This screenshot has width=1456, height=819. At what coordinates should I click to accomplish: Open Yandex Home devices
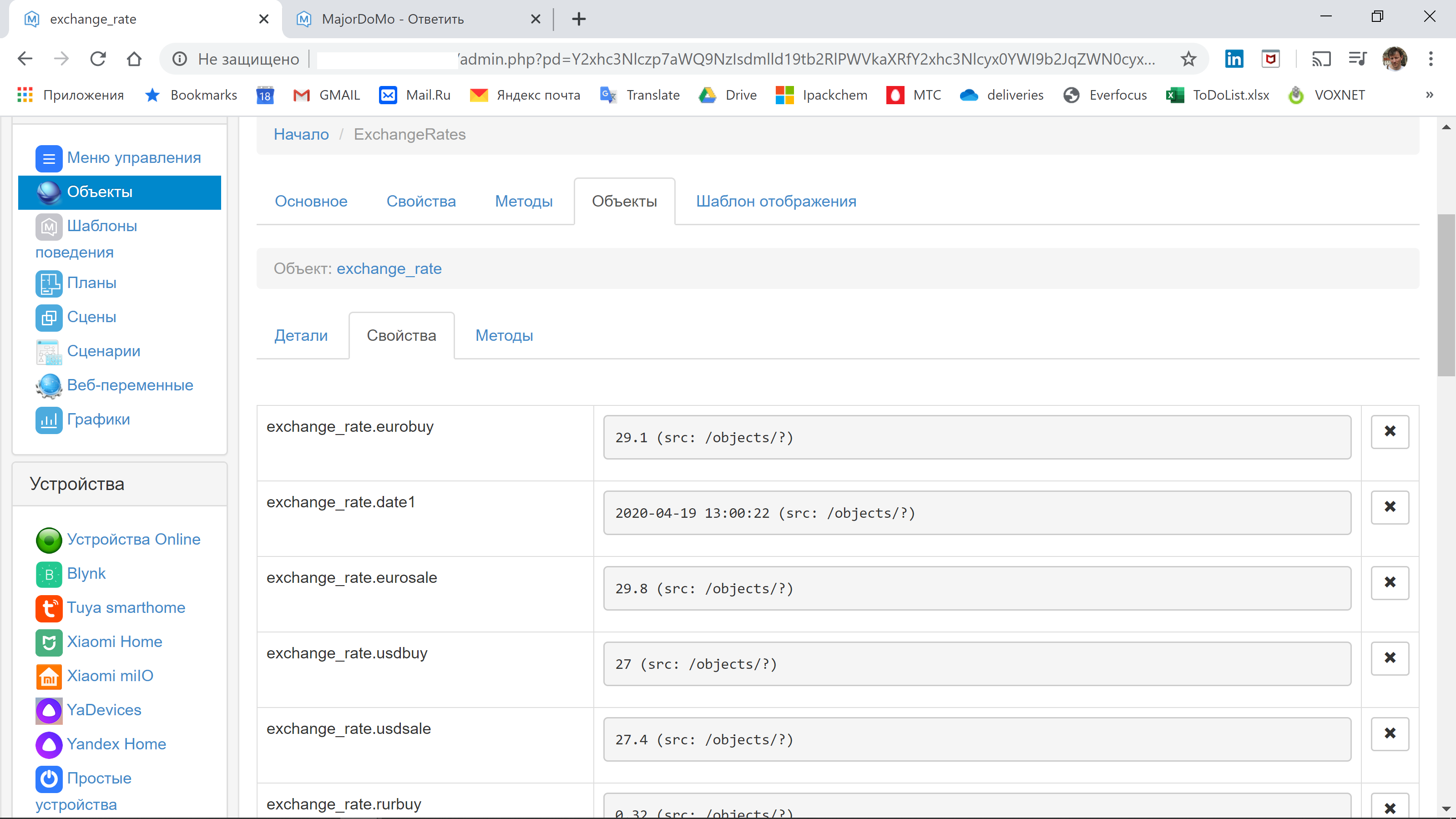[x=116, y=744]
